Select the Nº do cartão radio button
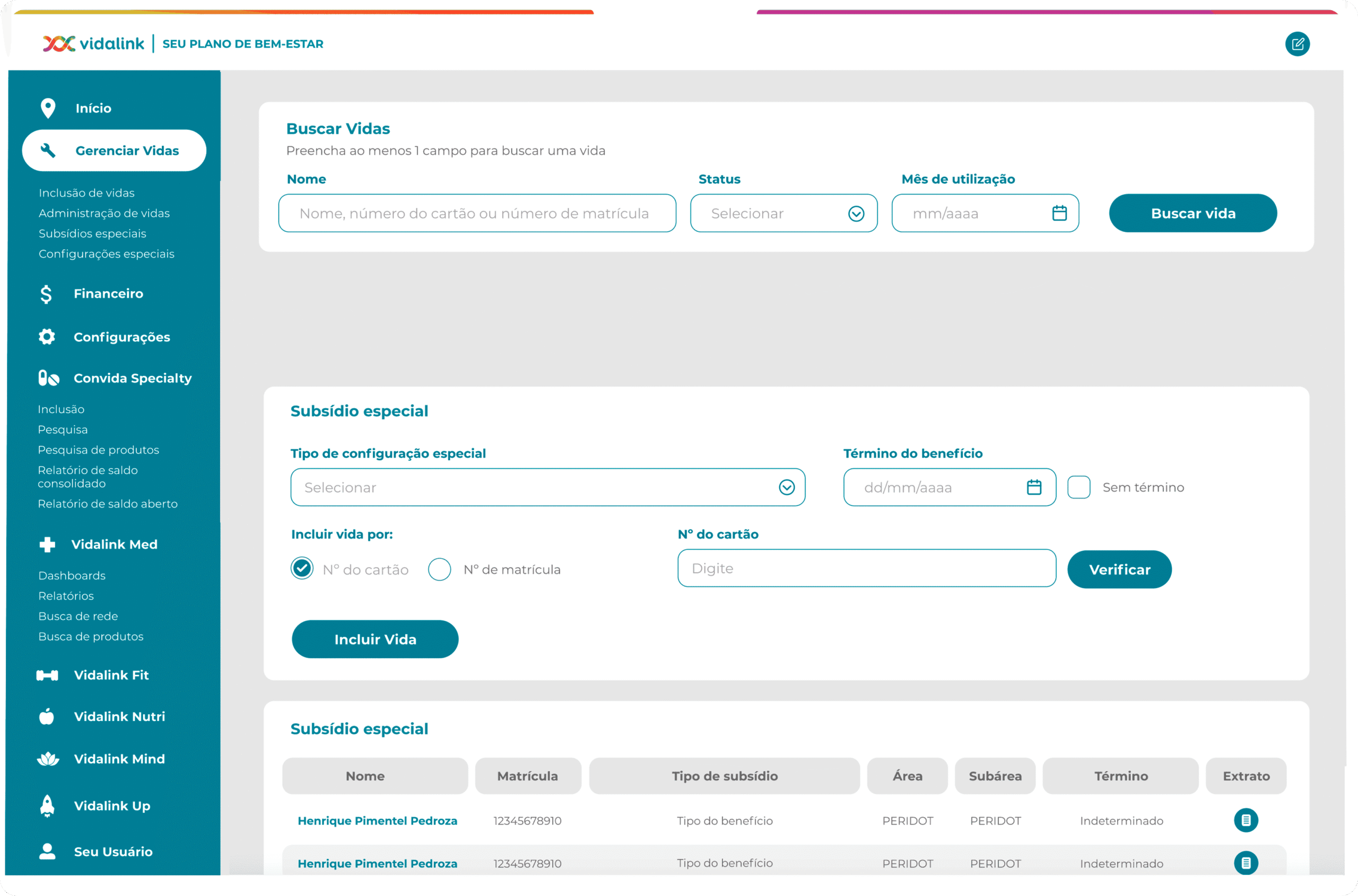The width and height of the screenshot is (1358, 896). coord(302,568)
